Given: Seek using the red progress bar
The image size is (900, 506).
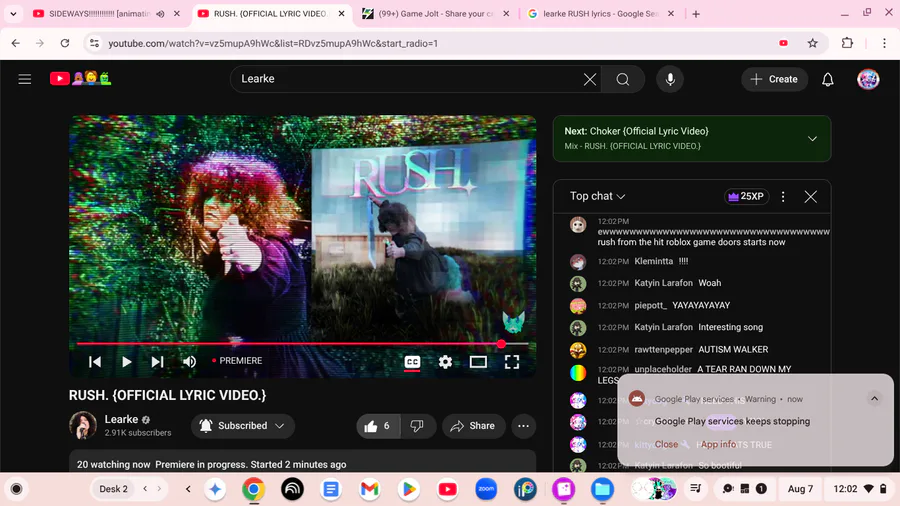Looking at the screenshot, I should (302, 344).
